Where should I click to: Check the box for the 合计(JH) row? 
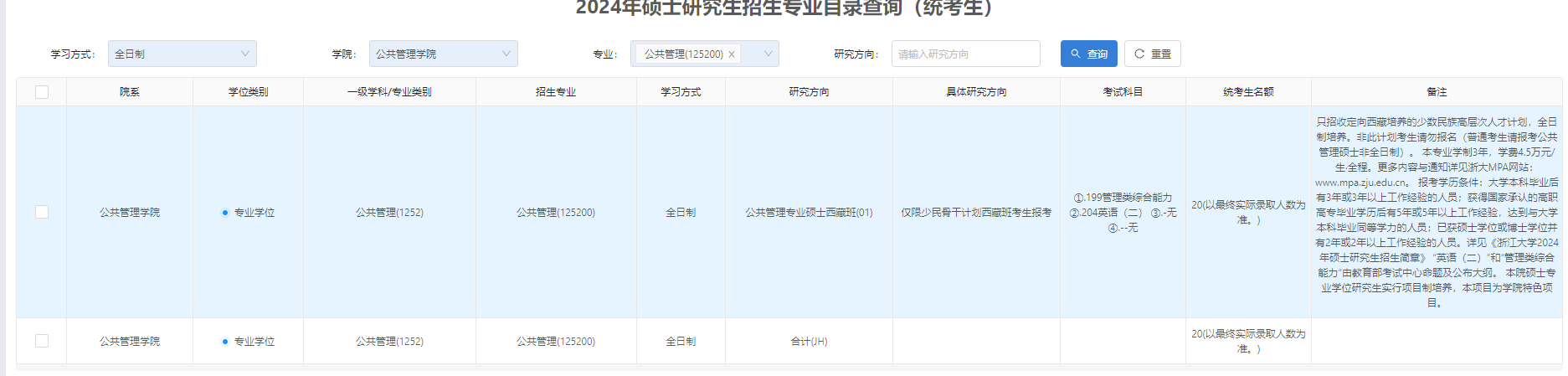(x=42, y=341)
